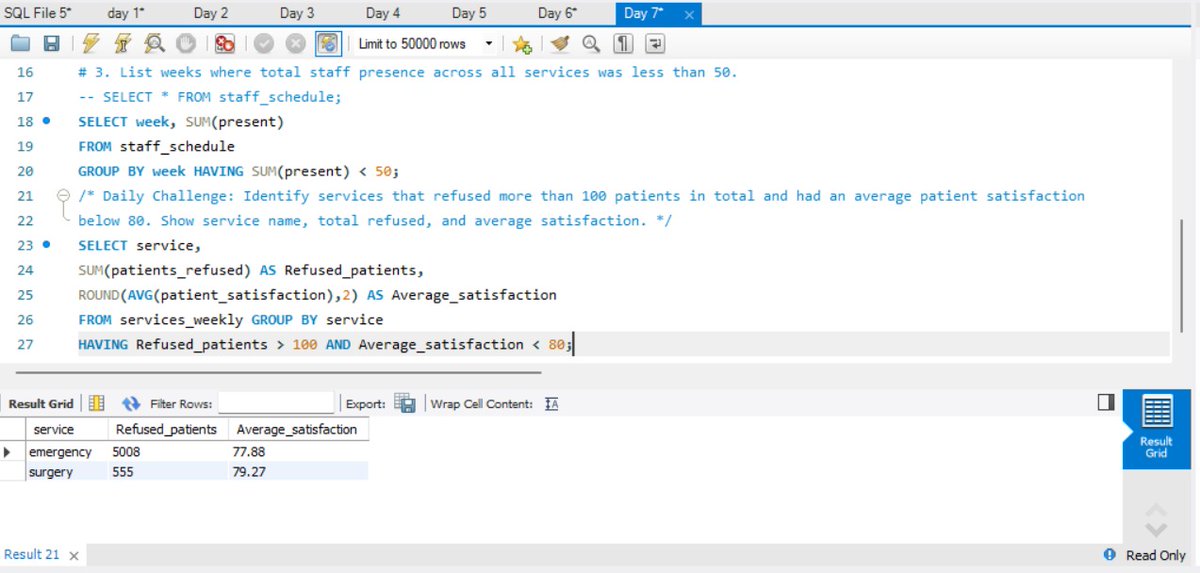Image resolution: width=1200 pixels, height=573 pixels.
Task: Select the surgery cell
Action: point(66,471)
